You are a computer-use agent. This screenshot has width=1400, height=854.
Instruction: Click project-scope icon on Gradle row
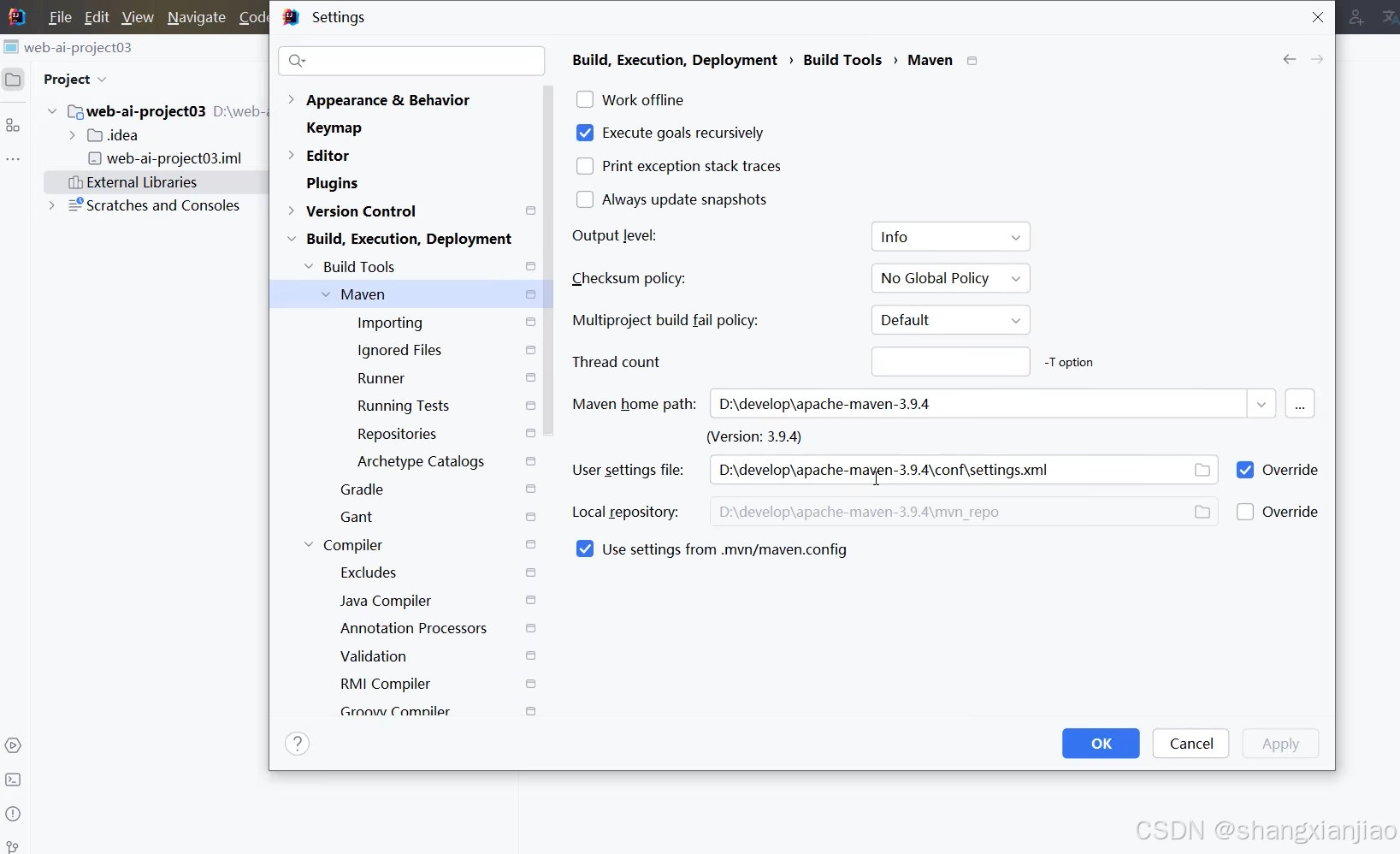[x=531, y=489]
